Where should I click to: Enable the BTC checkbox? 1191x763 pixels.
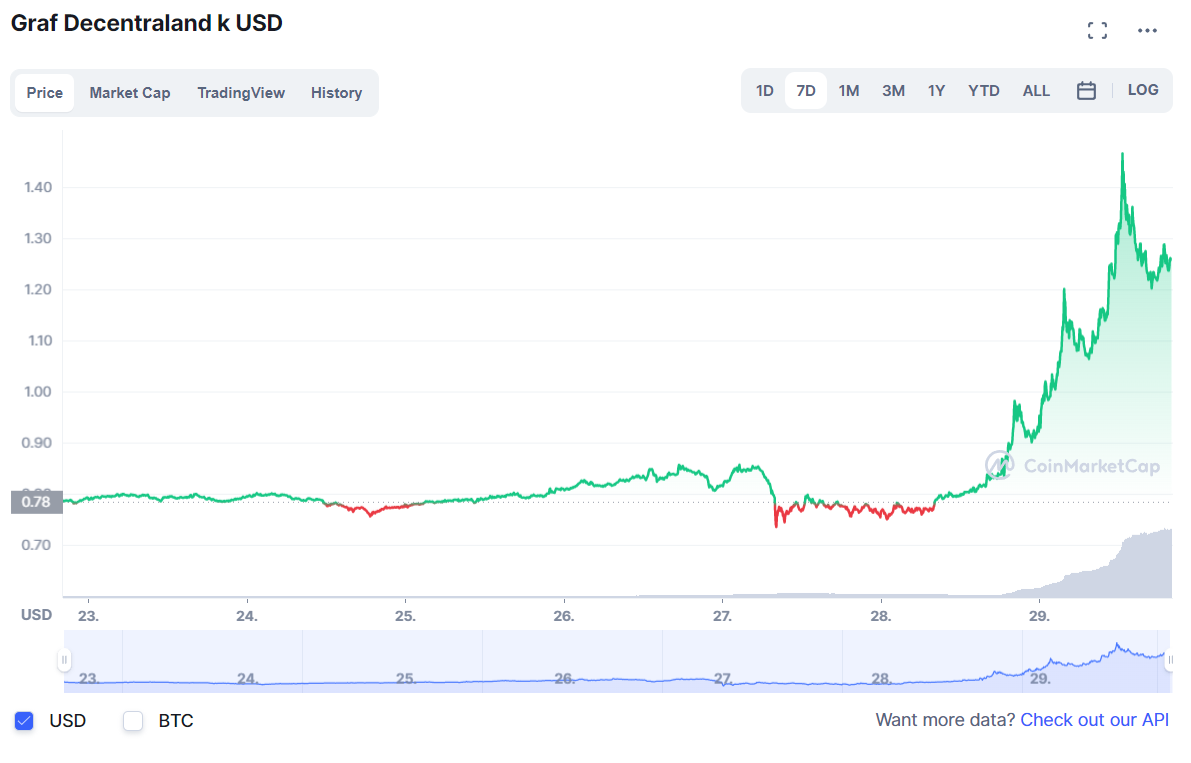(133, 720)
